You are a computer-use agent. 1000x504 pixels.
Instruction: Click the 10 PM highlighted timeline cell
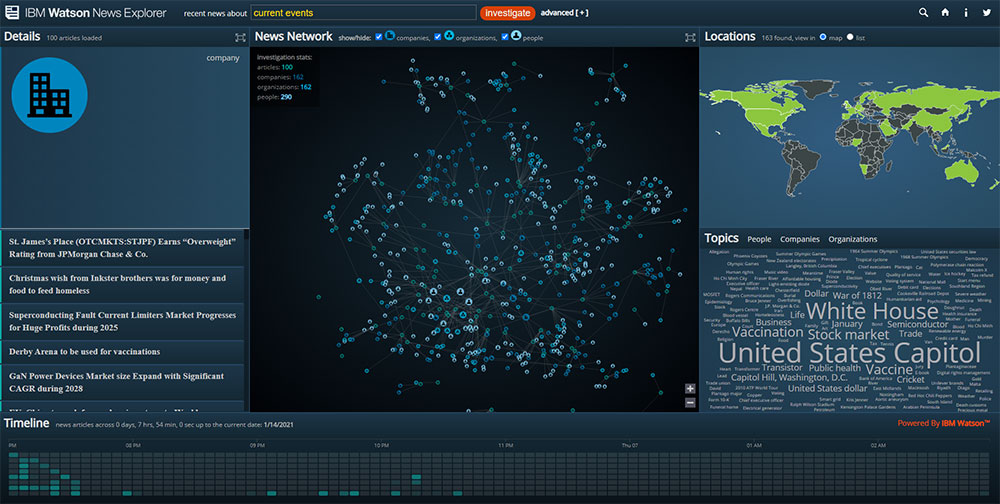click(416, 477)
